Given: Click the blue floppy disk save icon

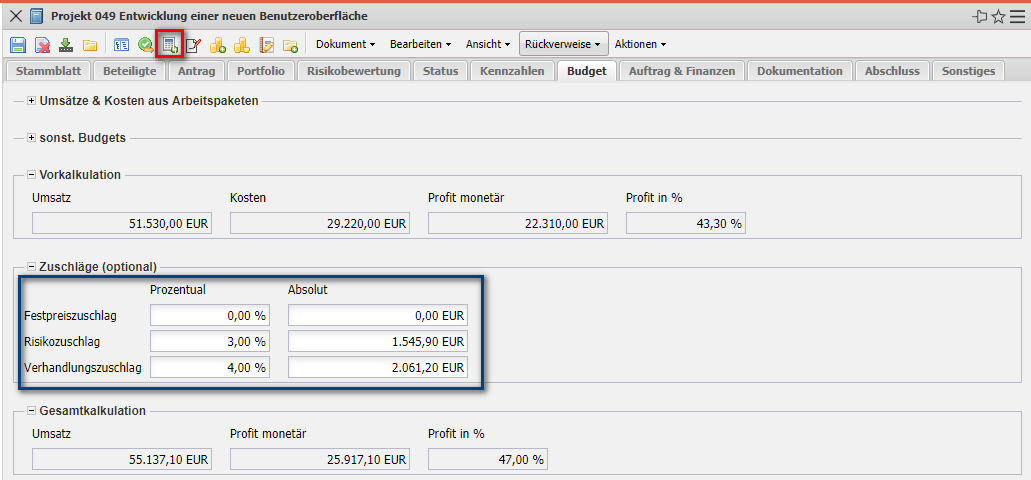Looking at the screenshot, I should pyautogui.click(x=17, y=45).
